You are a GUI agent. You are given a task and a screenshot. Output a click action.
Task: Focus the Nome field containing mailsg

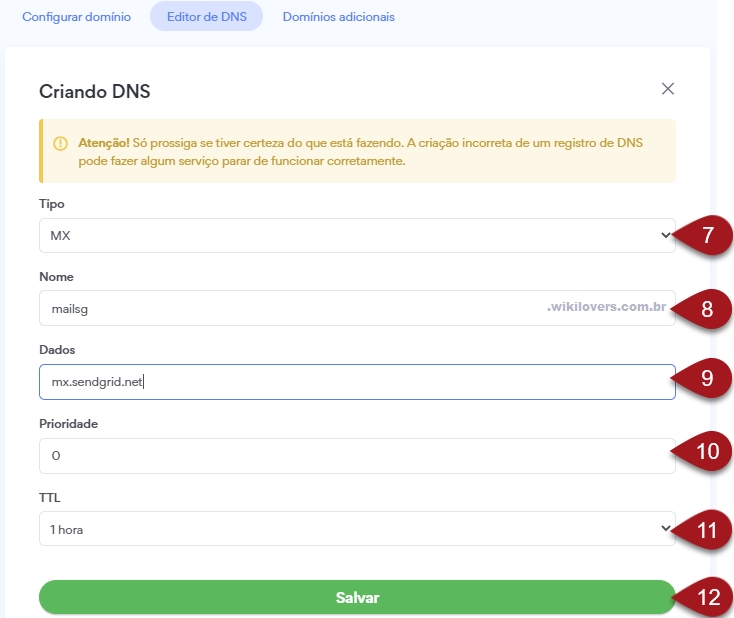coord(357,308)
